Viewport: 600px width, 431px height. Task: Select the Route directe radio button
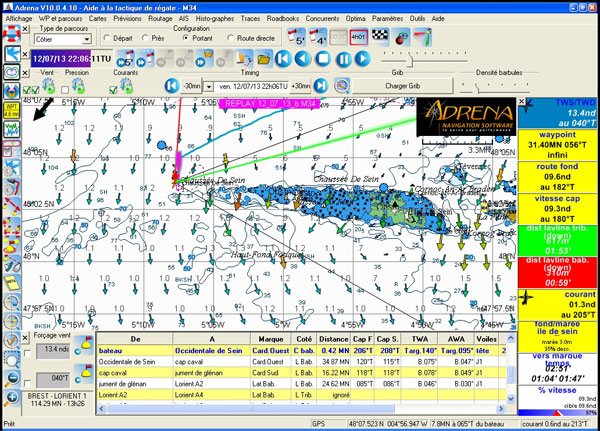point(230,38)
